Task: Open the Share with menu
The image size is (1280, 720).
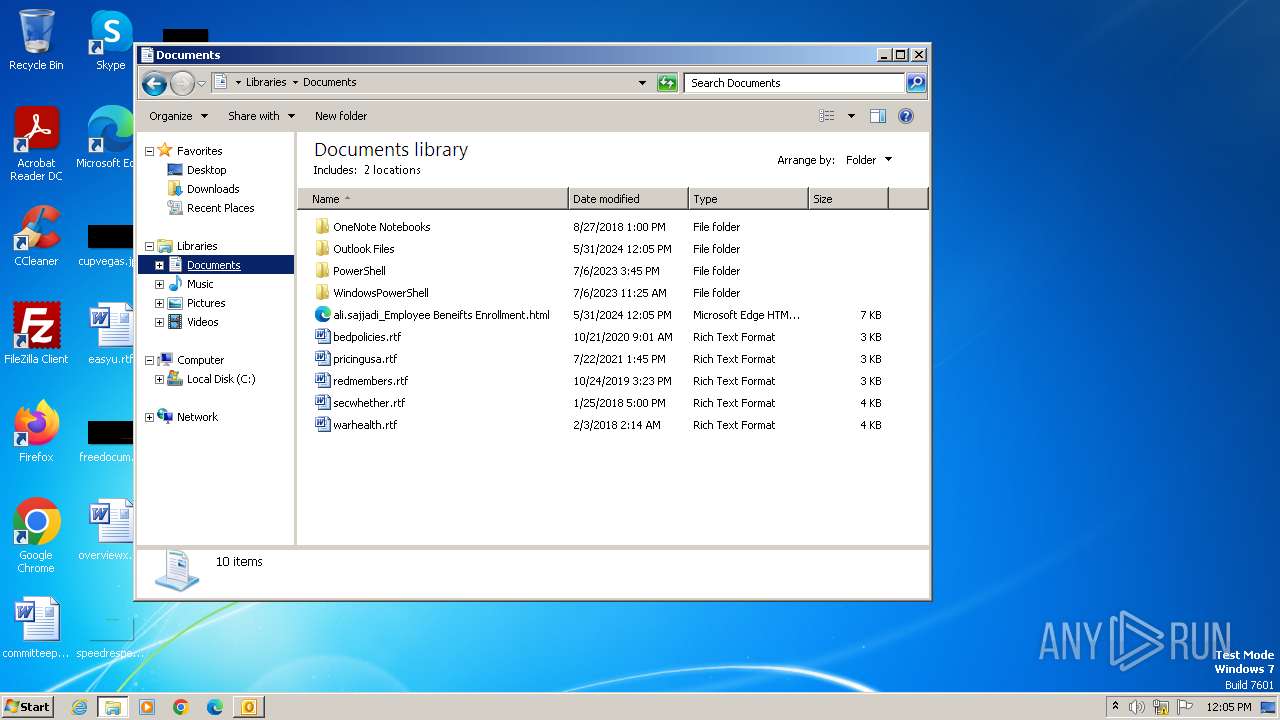Action: click(261, 116)
